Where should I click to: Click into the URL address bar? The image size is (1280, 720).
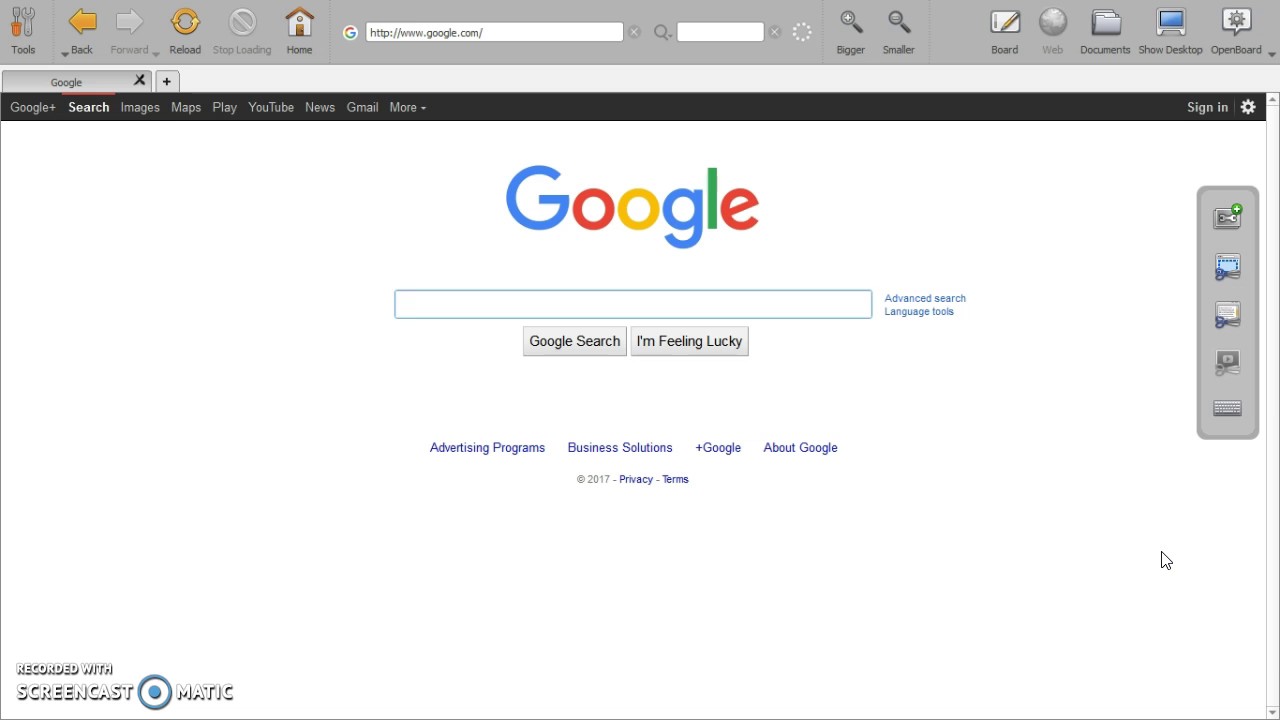click(494, 33)
